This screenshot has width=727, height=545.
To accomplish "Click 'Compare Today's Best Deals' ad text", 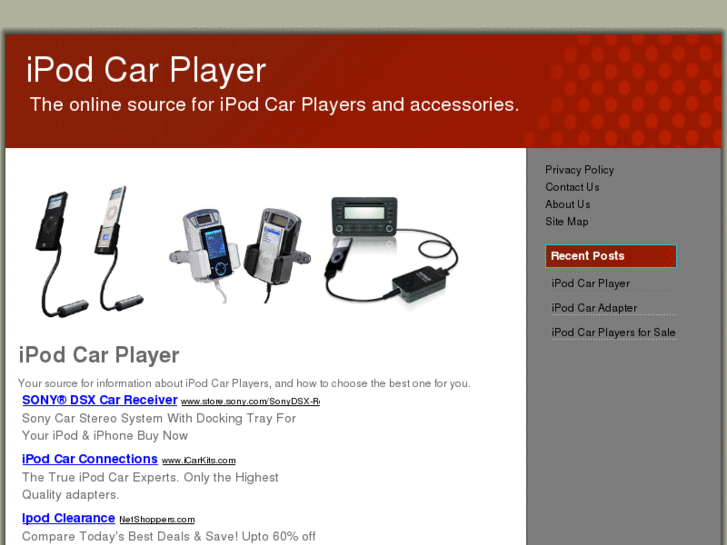I will [x=168, y=537].
